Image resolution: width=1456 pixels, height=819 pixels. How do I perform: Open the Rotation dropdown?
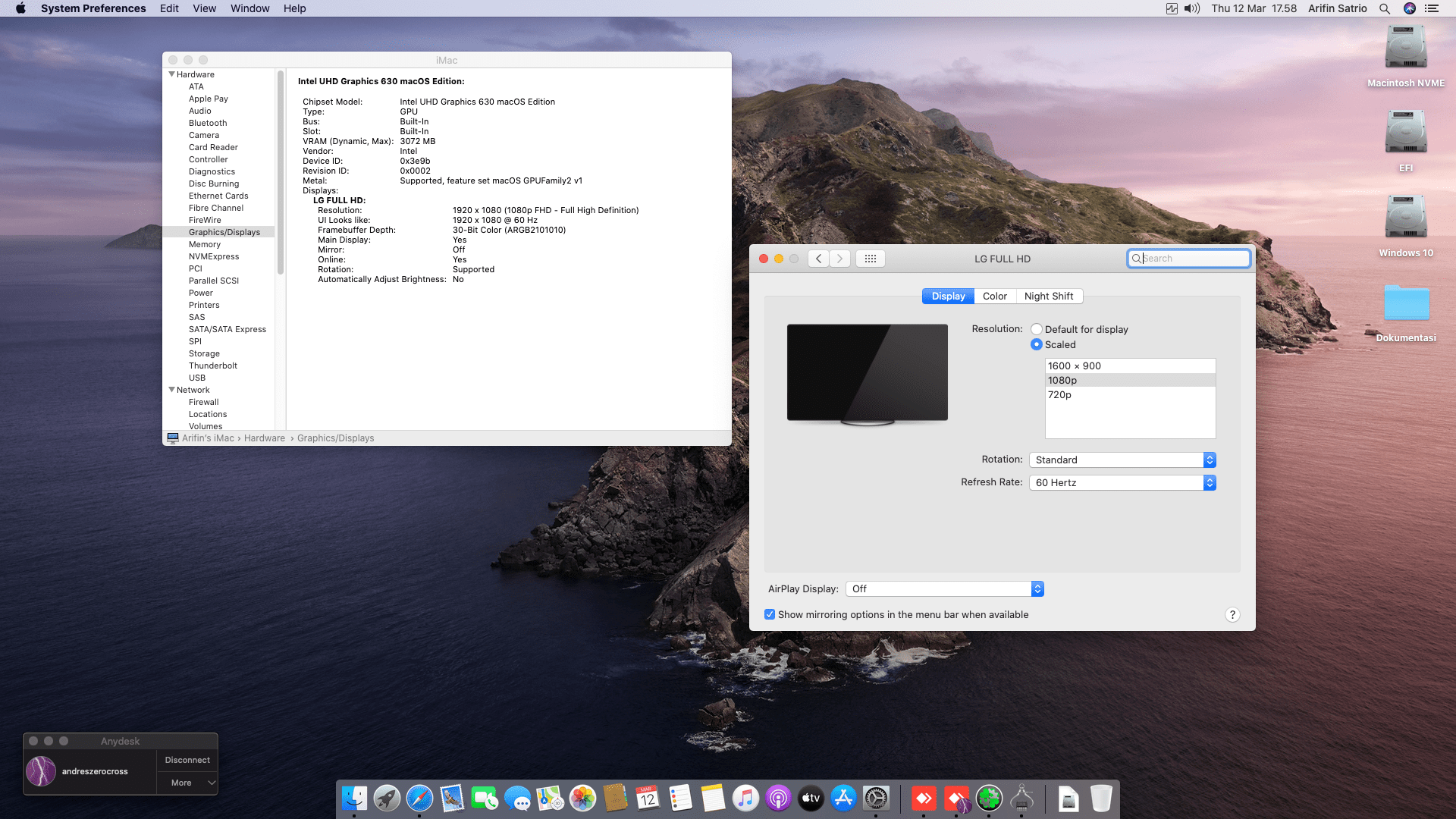[1122, 460]
